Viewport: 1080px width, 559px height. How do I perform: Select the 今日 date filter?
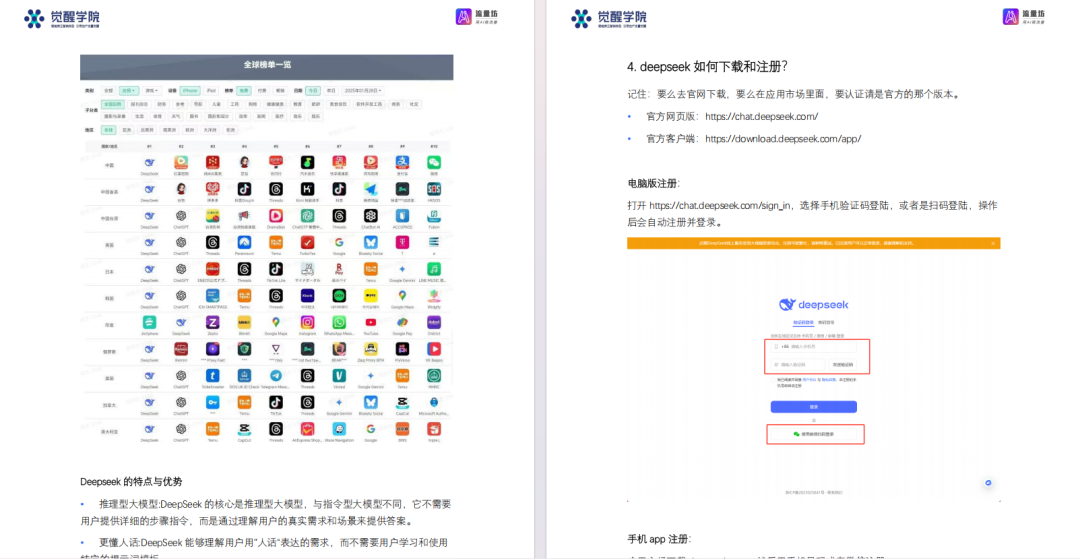point(313,91)
